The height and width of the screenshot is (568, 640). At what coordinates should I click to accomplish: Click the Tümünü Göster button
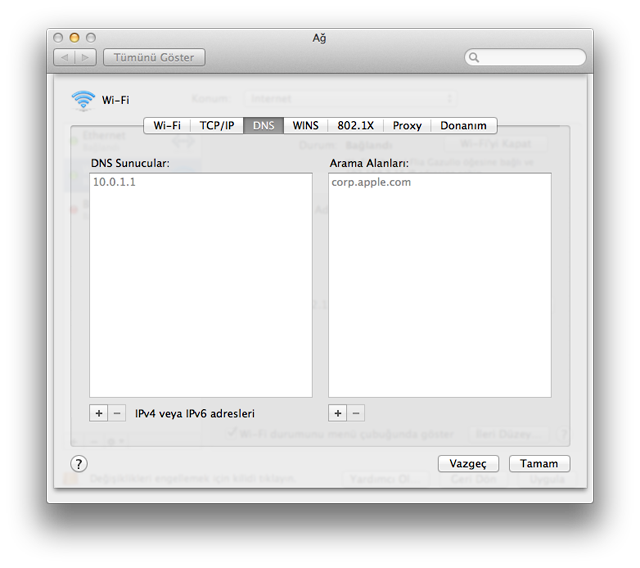154,58
